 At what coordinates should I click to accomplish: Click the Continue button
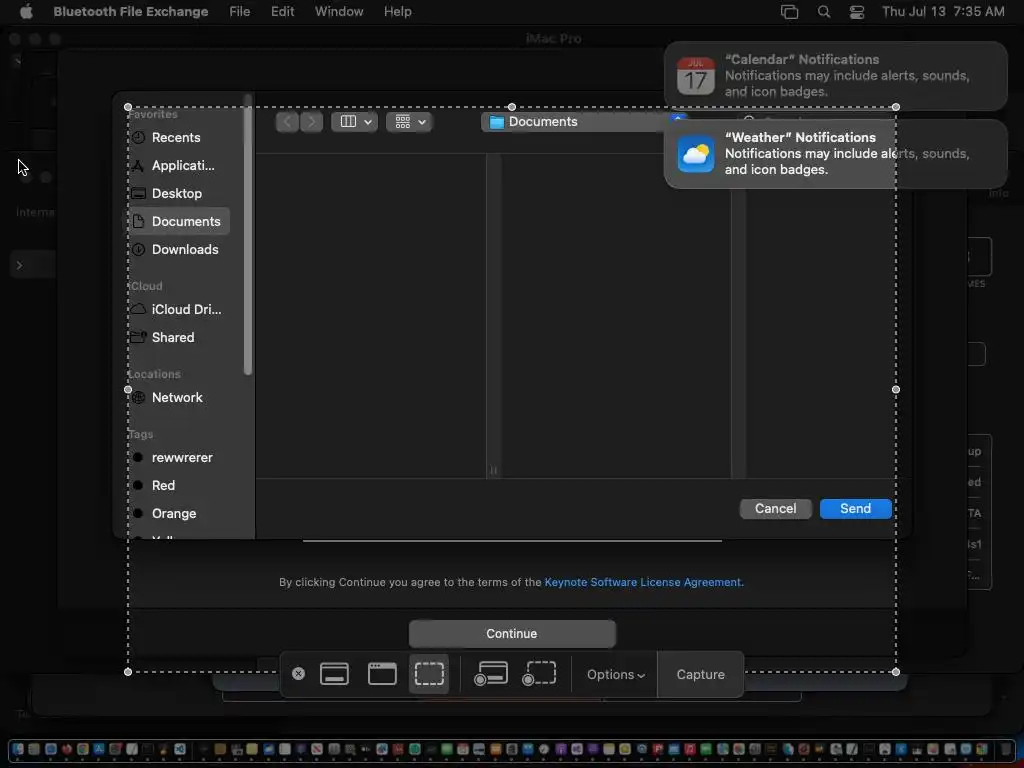point(512,634)
